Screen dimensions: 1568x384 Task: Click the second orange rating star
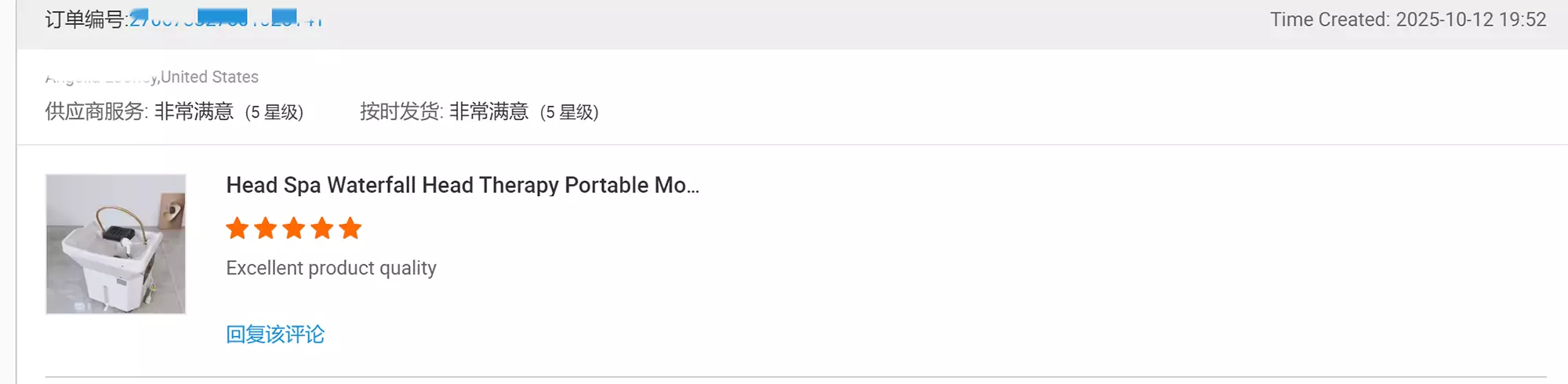click(x=266, y=229)
